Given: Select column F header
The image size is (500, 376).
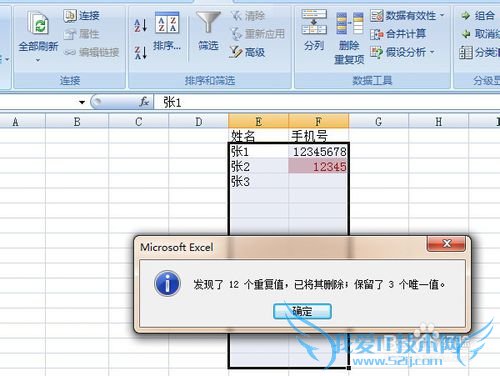Looking at the screenshot, I should click(x=319, y=122).
